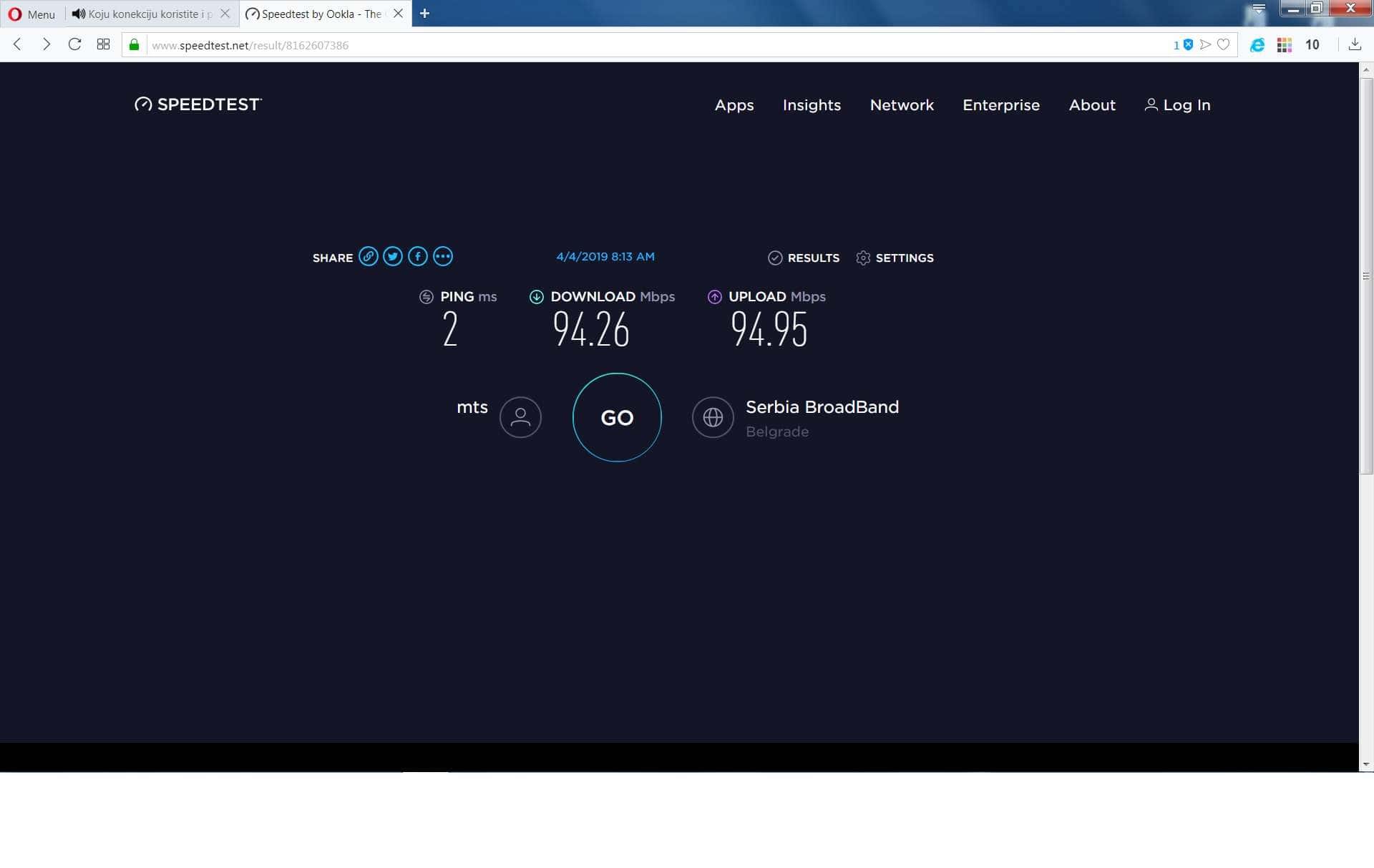The image size is (1374, 868).
Task: Change server via the globe icon
Action: (x=713, y=417)
